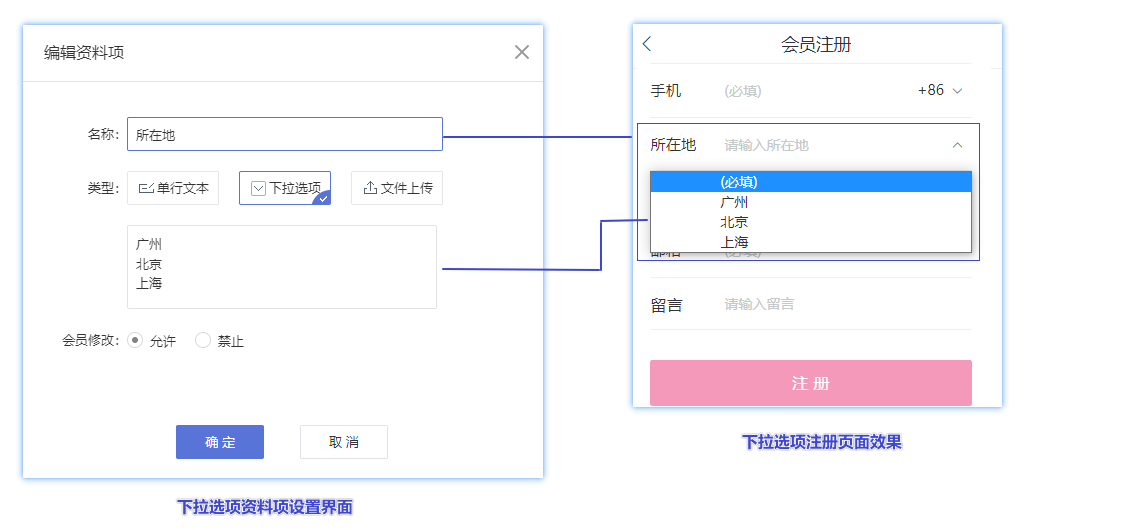Viewport: 1123px width, 530px height.
Task: Confirm with the 确定 button
Action: click(x=220, y=442)
